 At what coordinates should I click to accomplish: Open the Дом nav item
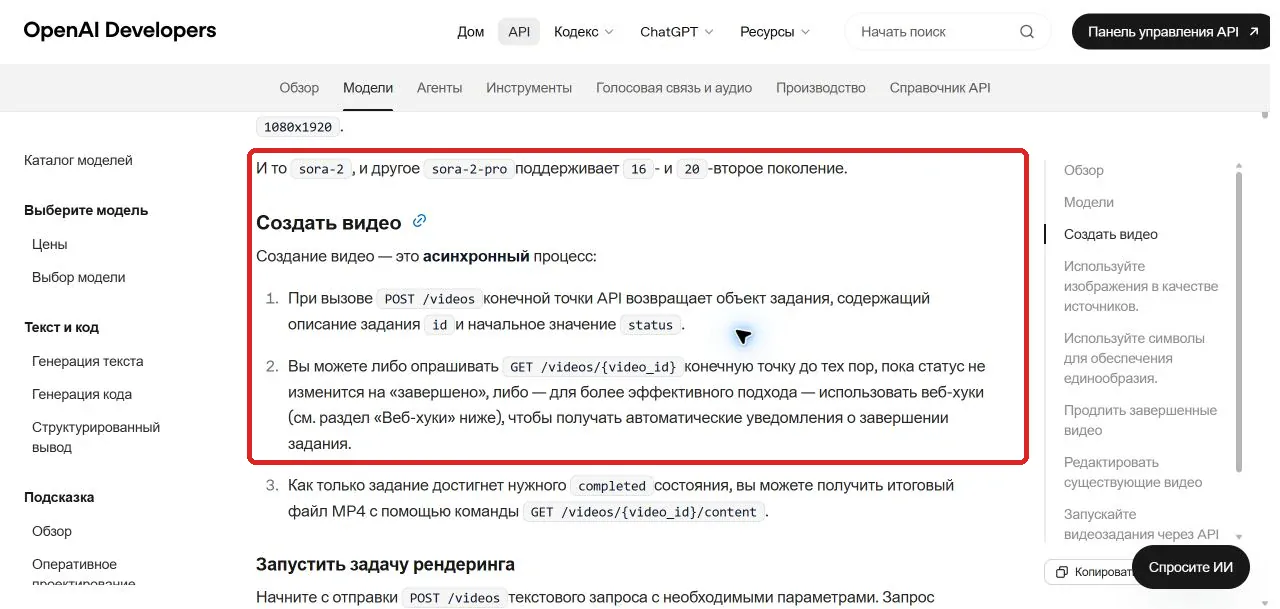click(x=470, y=32)
